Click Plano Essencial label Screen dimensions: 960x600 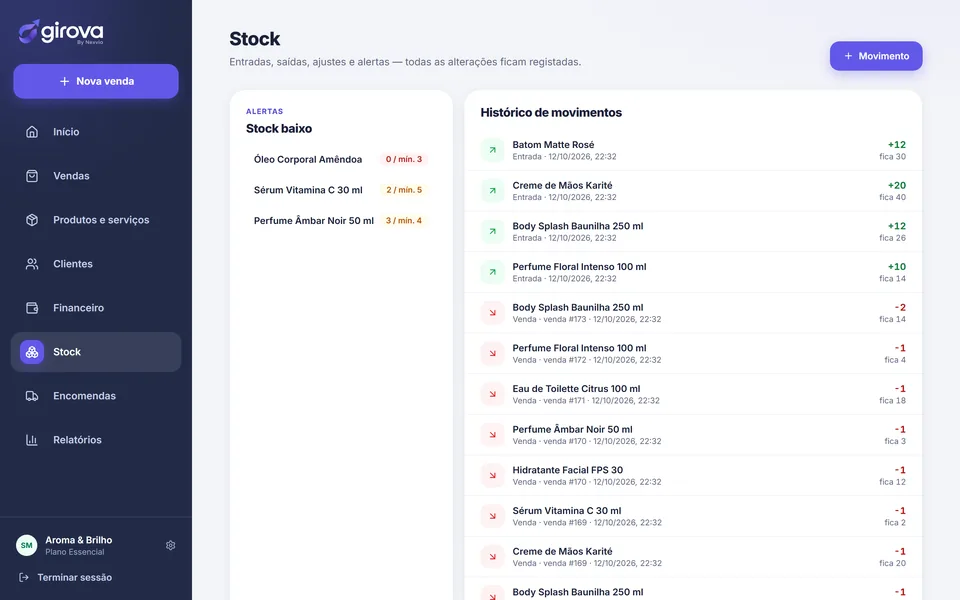[75, 552]
